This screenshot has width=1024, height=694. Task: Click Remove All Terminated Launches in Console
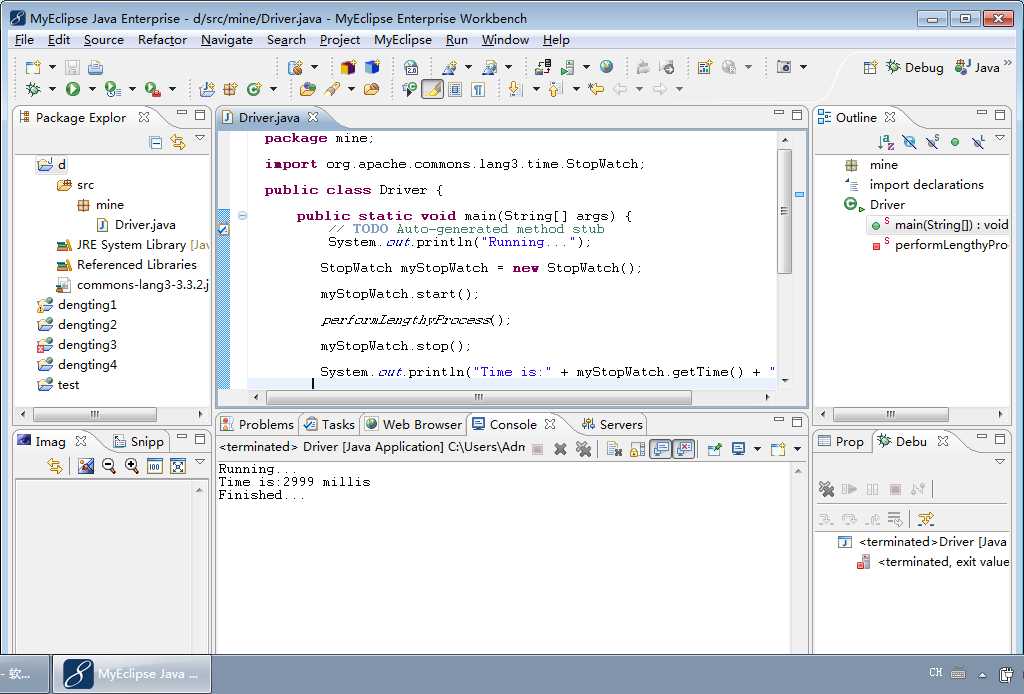click(583, 449)
